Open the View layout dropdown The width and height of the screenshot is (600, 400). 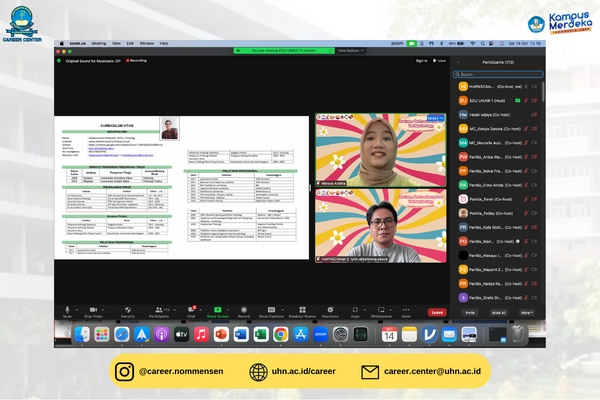coord(441,61)
